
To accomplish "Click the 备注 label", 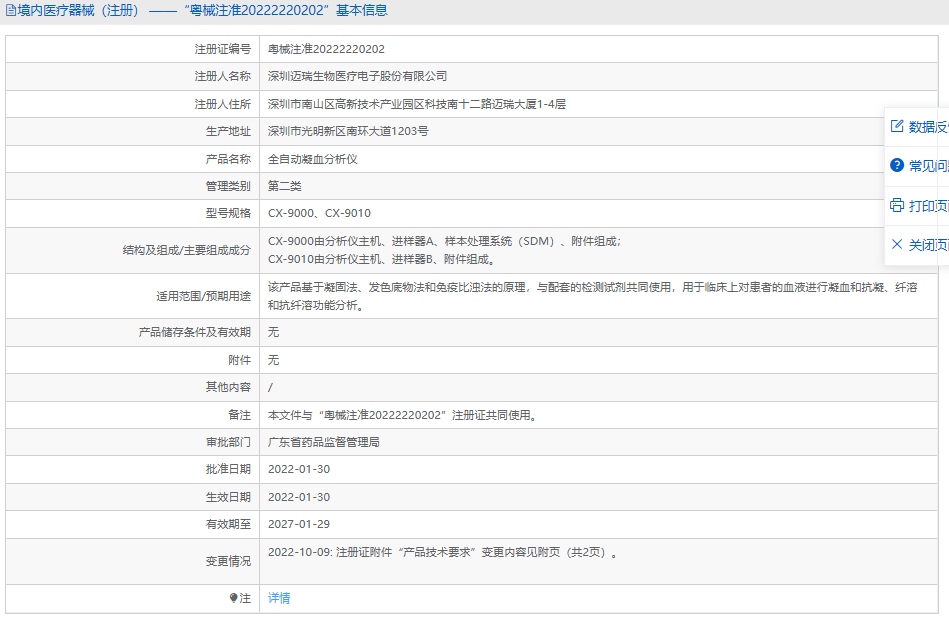I will coord(239,415).
